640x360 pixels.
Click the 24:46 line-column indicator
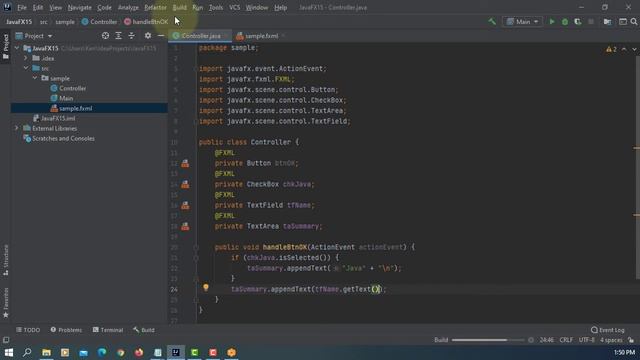[x=547, y=340]
